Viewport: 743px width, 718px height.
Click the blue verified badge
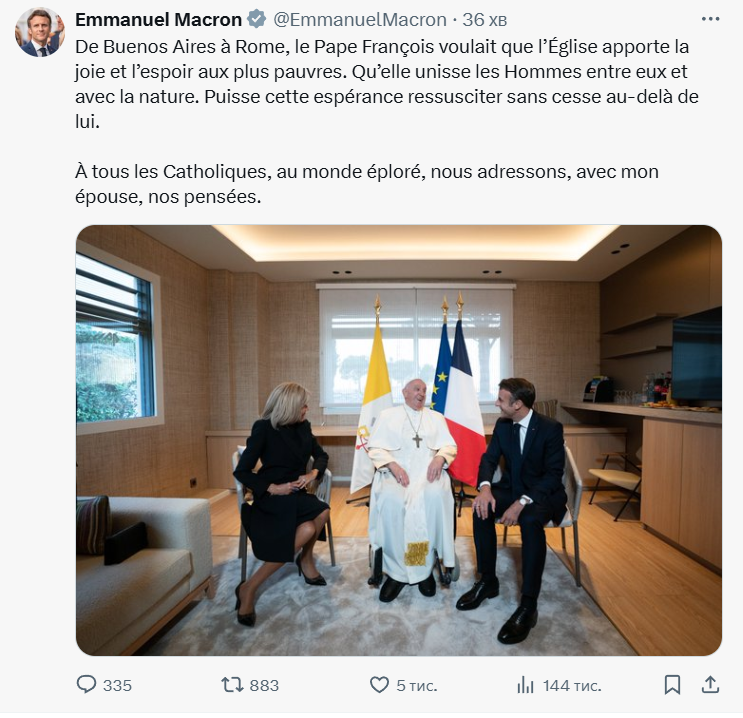[257, 19]
